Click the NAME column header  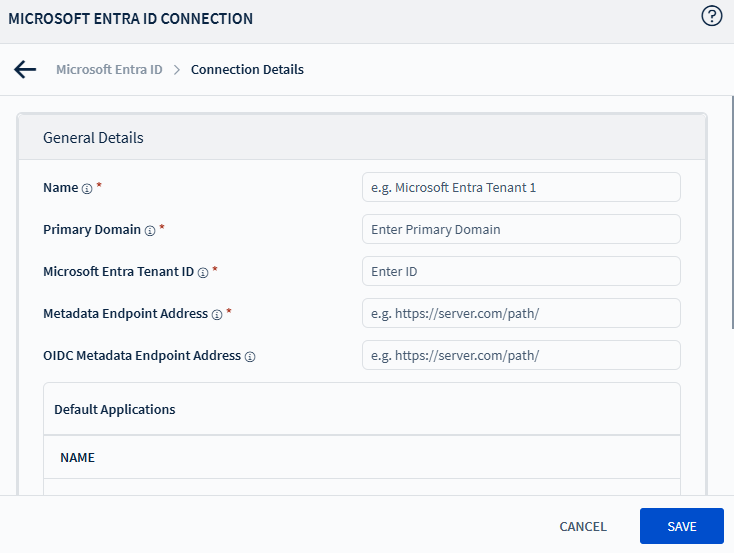click(x=77, y=457)
